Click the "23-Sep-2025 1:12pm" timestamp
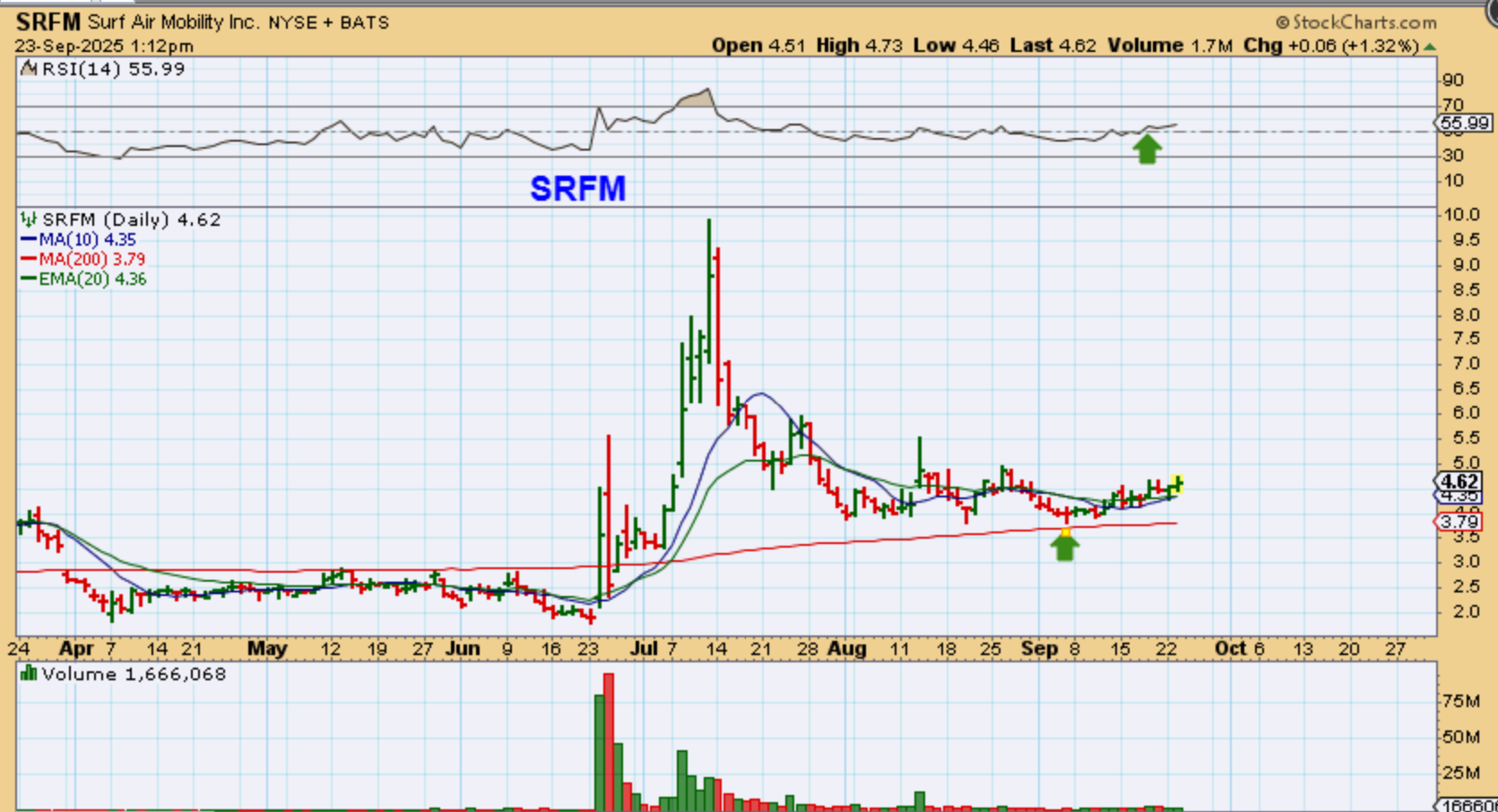 pos(104,46)
